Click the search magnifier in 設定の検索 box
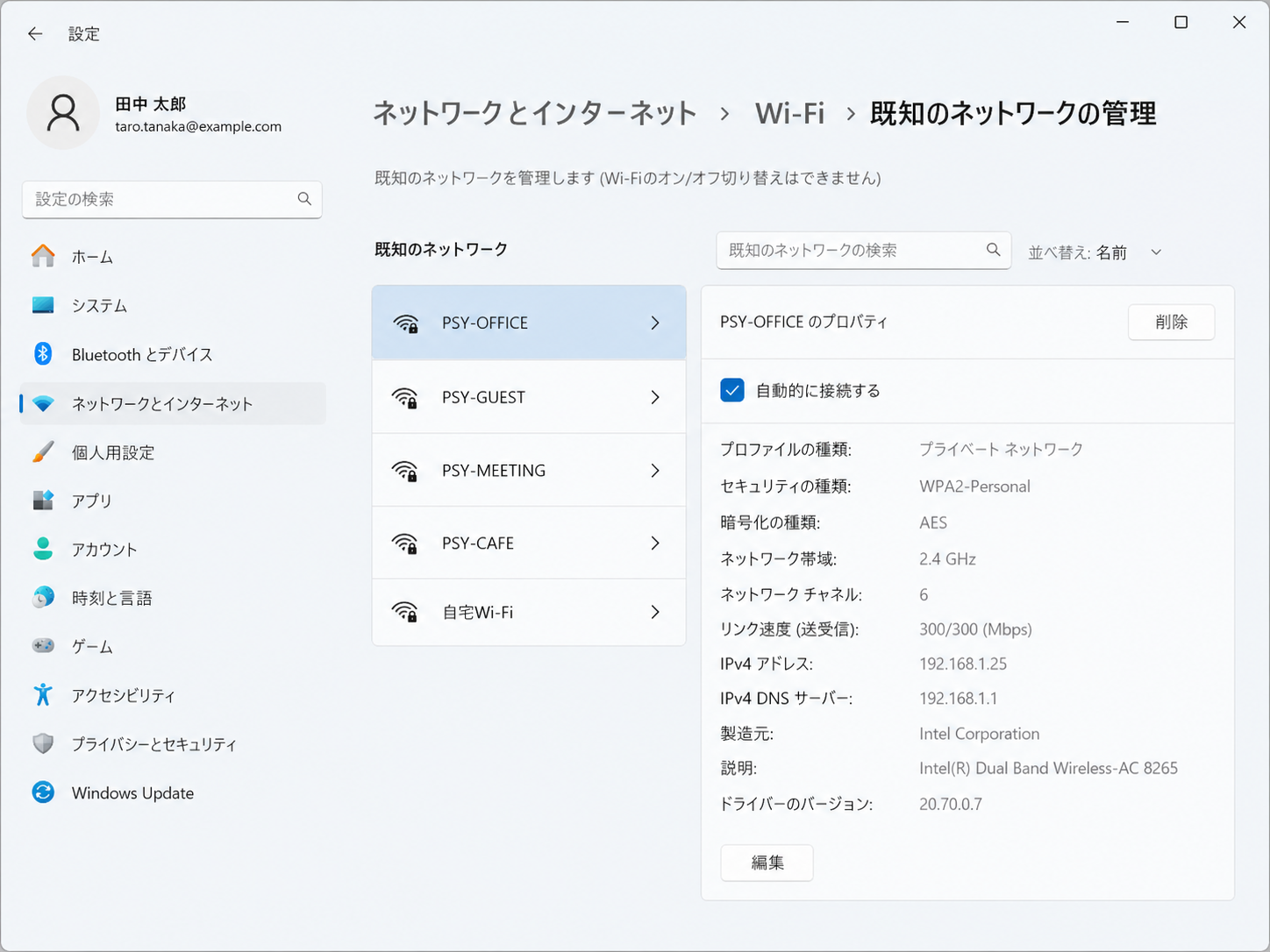Screen dimensions: 1270x952 [x=304, y=199]
